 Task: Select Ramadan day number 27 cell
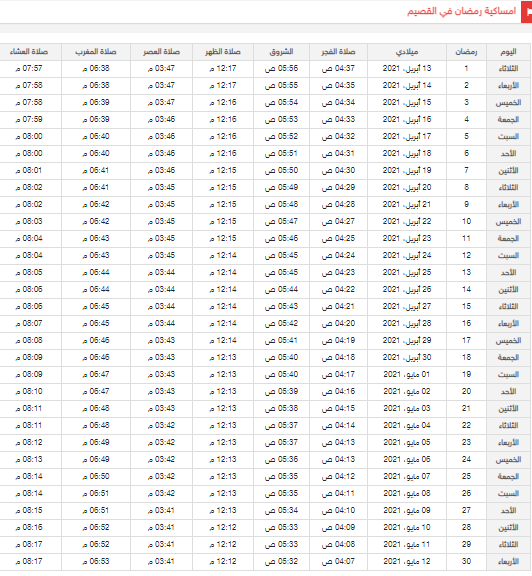coord(466,510)
